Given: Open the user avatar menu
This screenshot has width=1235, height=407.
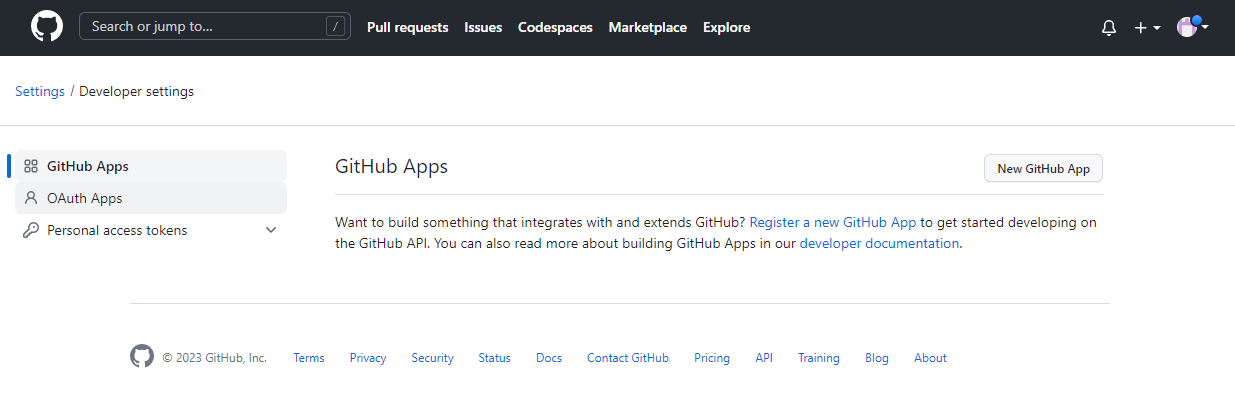Looking at the screenshot, I should (x=1193, y=27).
